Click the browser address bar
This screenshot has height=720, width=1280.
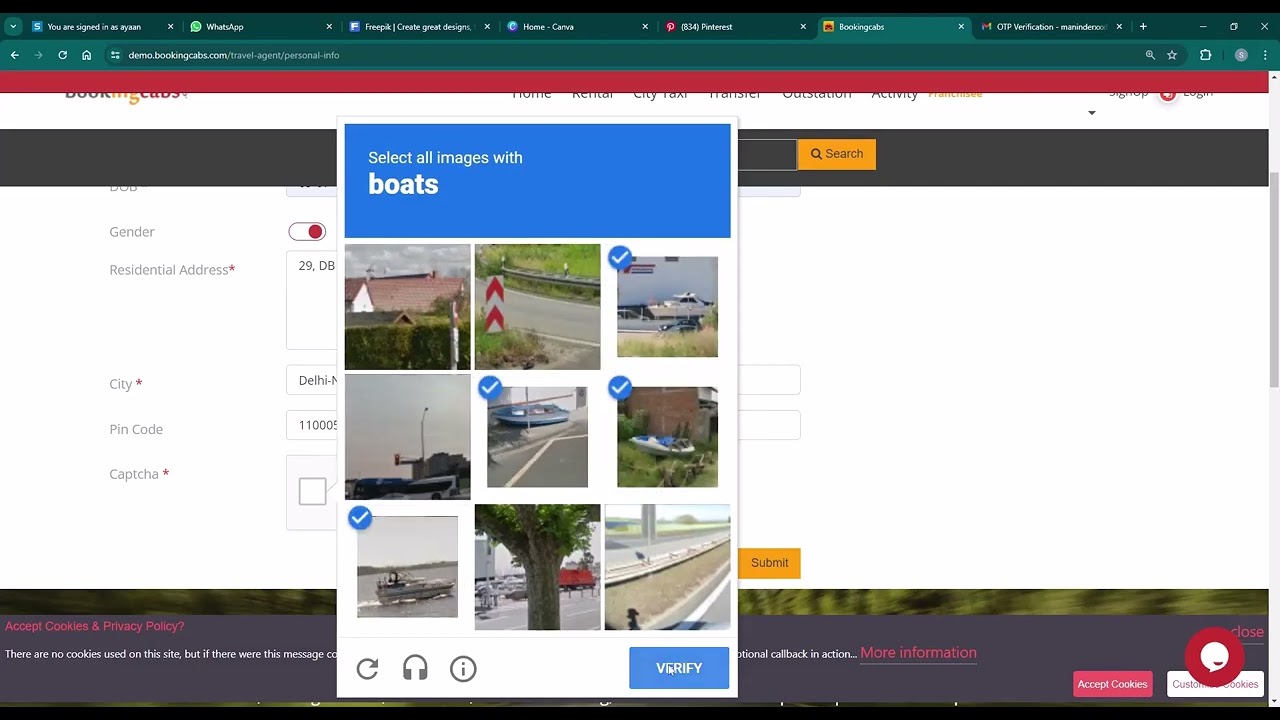click(630, 55)
